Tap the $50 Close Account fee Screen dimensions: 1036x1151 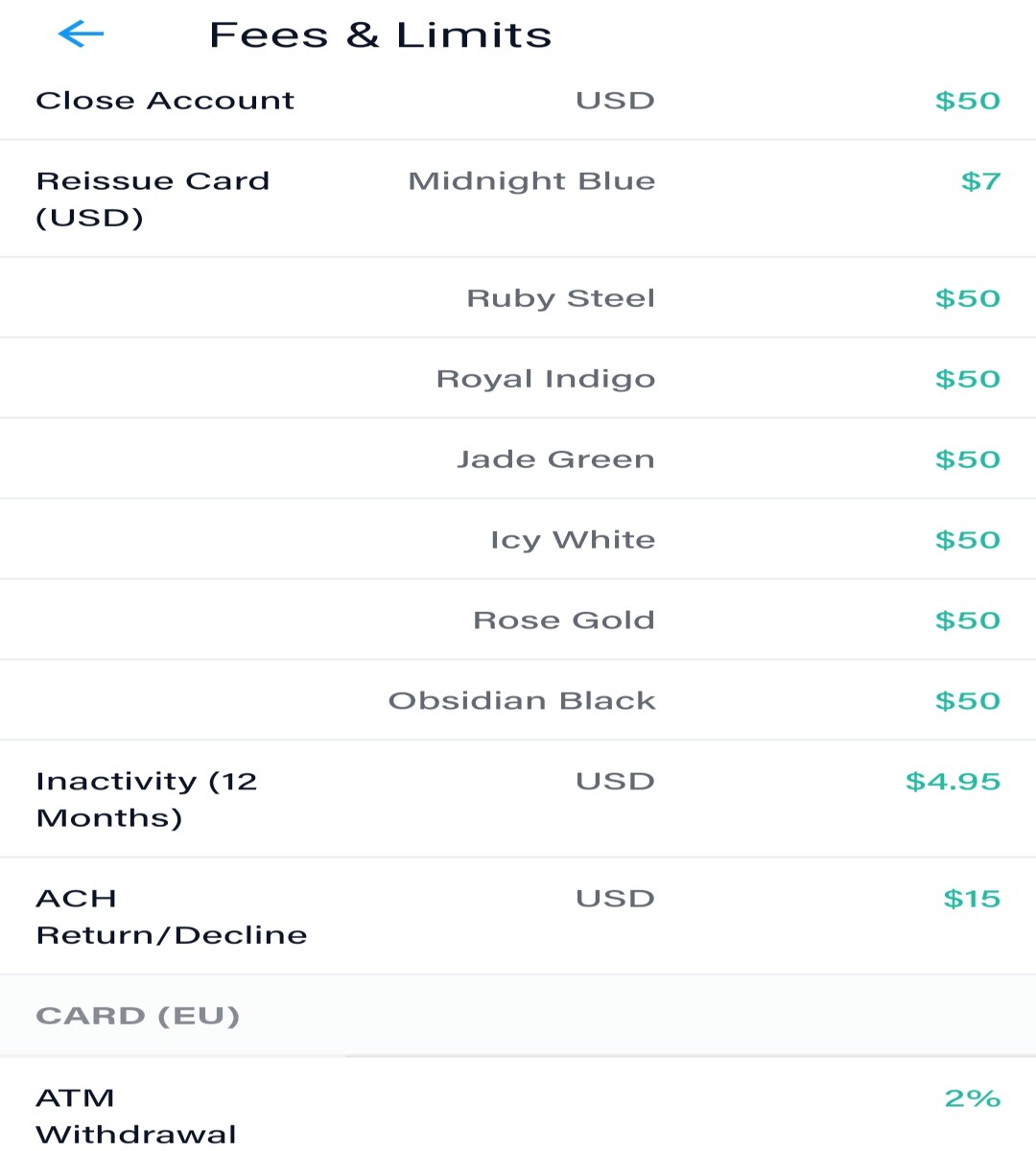968,101
